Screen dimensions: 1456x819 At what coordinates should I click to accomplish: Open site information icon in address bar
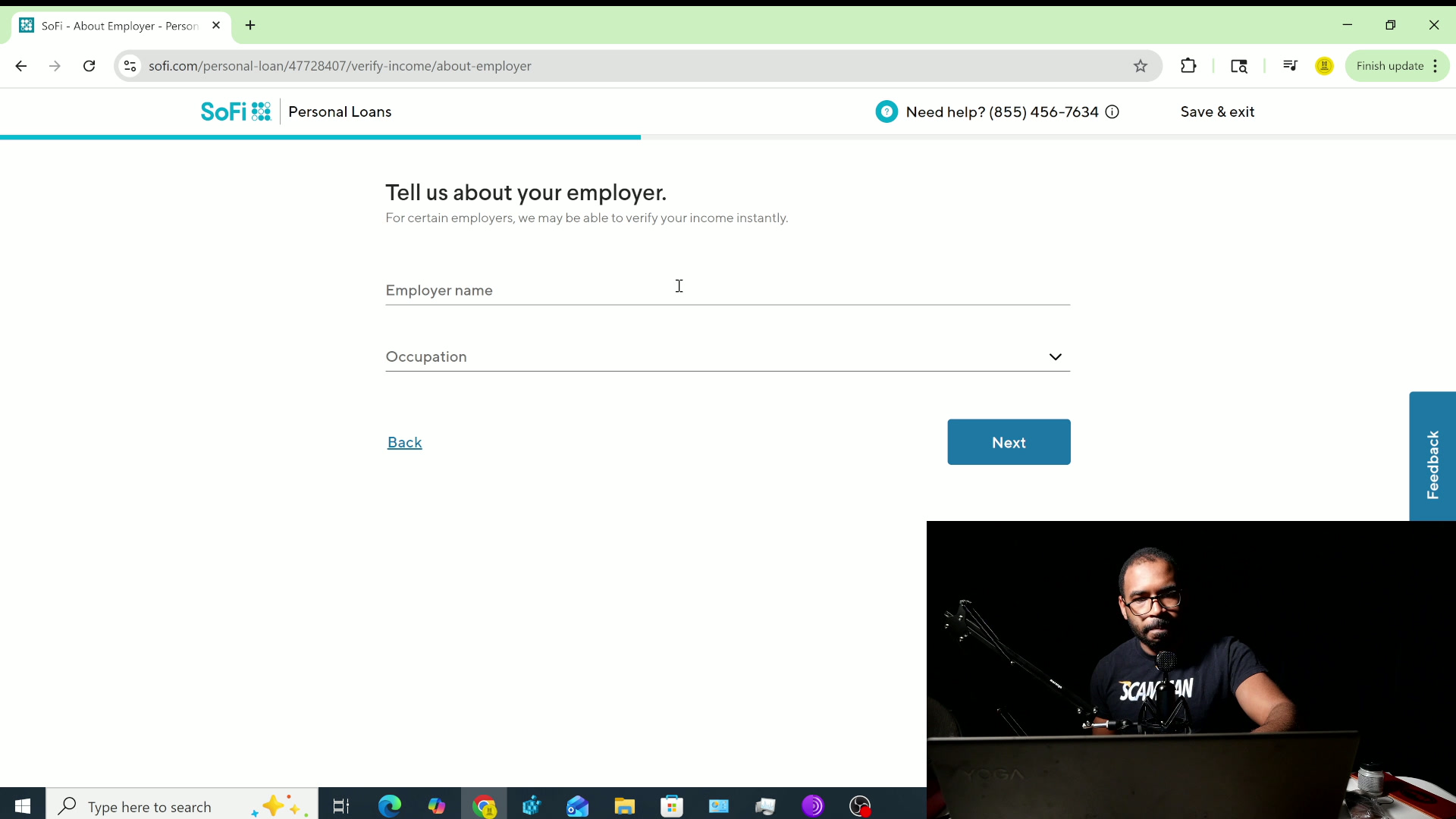[x=130, y=66]
